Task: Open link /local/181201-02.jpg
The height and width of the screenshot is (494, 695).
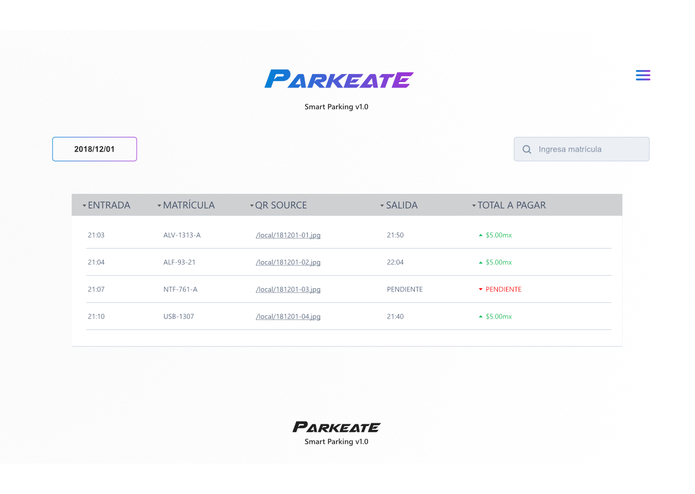Action: [x=288, y=262]
